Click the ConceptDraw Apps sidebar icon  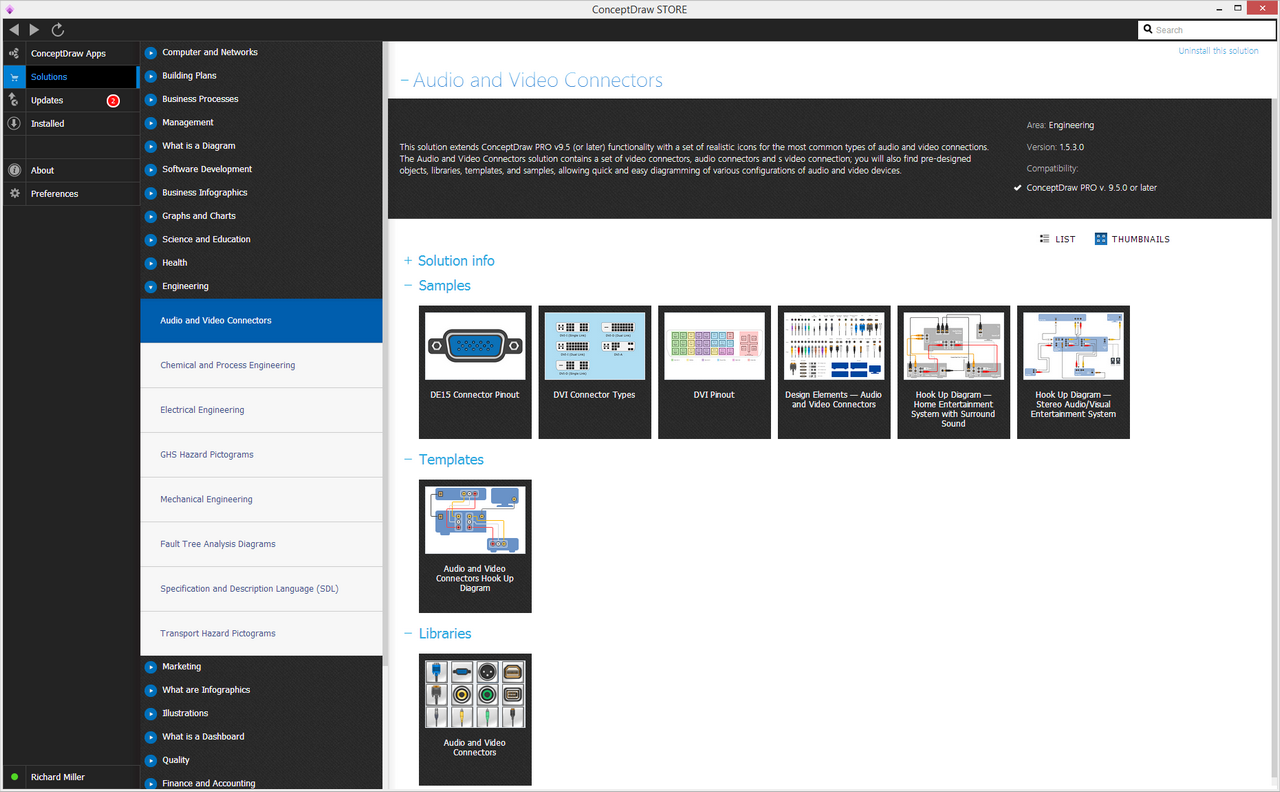(14, 53)
